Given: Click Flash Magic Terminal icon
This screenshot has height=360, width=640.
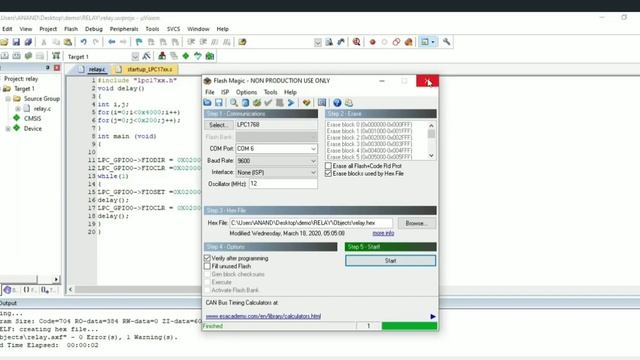Looking at the screenshot, I should point(322,103).
